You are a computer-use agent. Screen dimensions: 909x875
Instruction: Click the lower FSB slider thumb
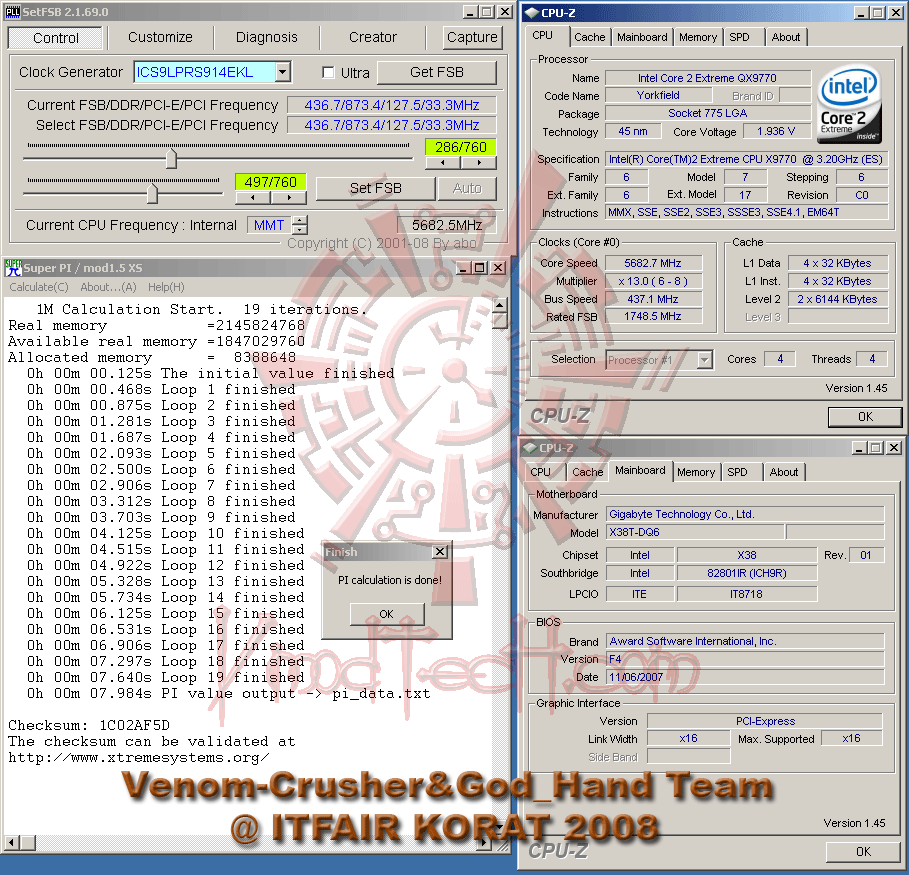152,193
